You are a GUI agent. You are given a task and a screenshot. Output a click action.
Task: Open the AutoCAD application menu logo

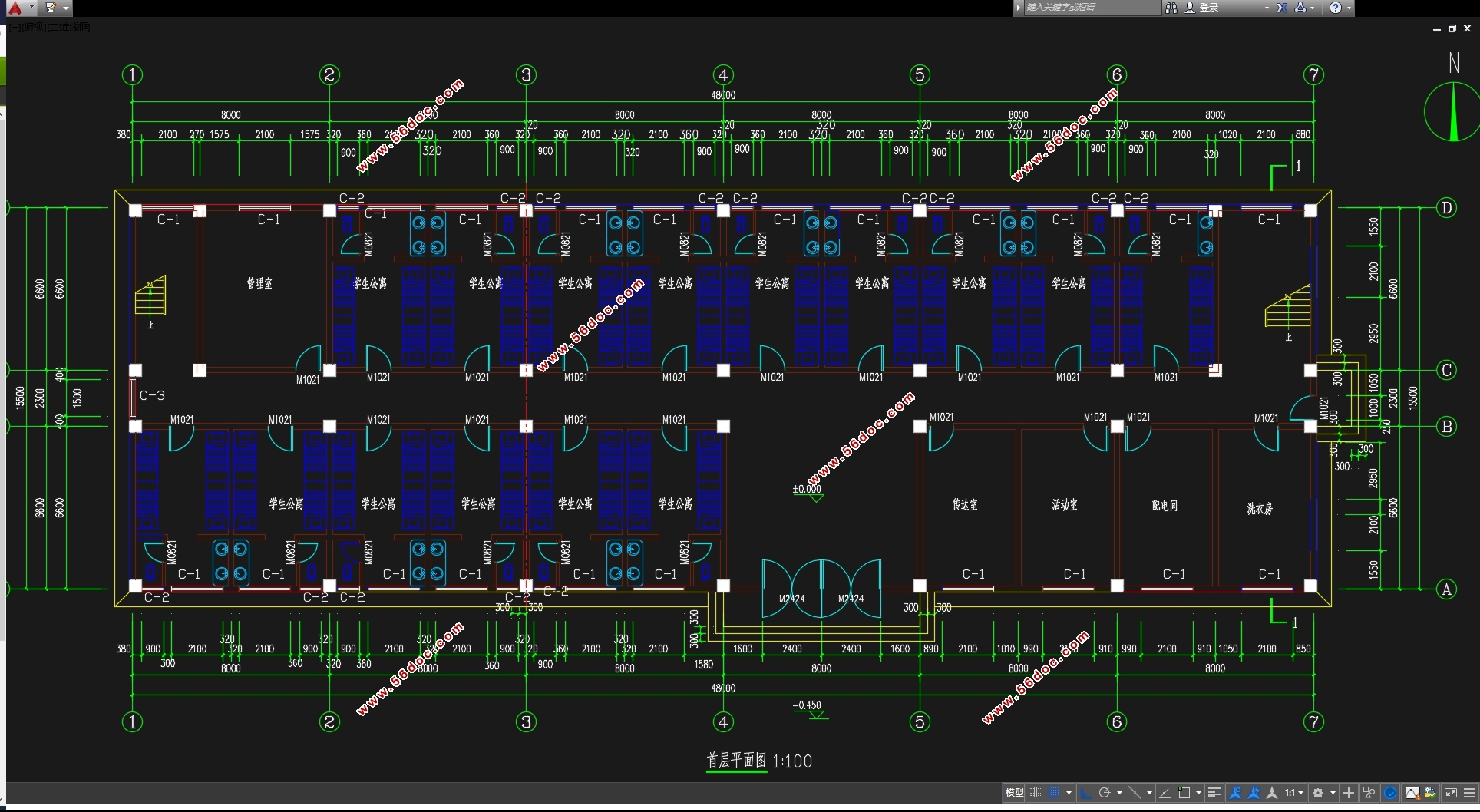pyautogui.click(x=15, y=8)
